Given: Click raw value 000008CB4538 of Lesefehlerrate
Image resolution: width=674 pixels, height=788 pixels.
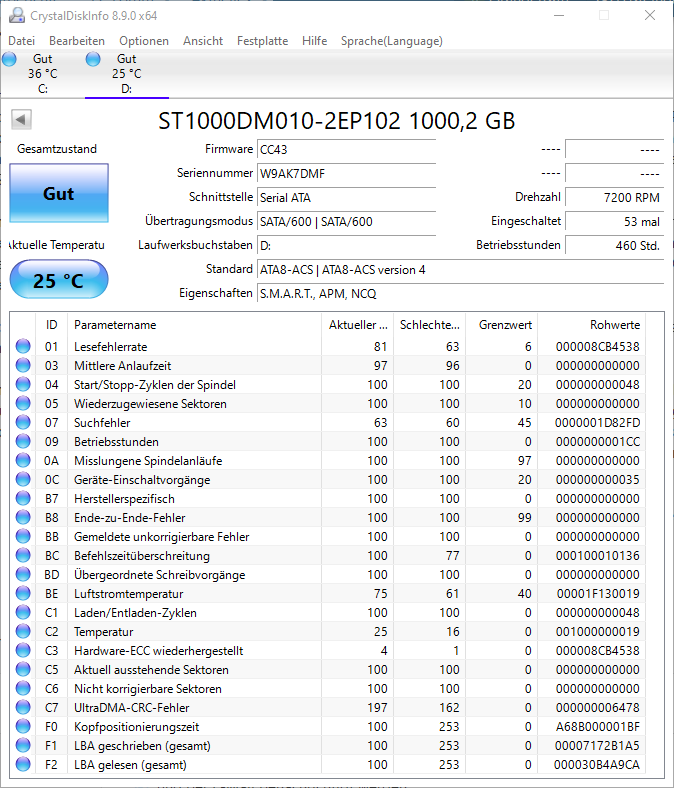Looking at the screenshot, I should [x=598, y=347].
